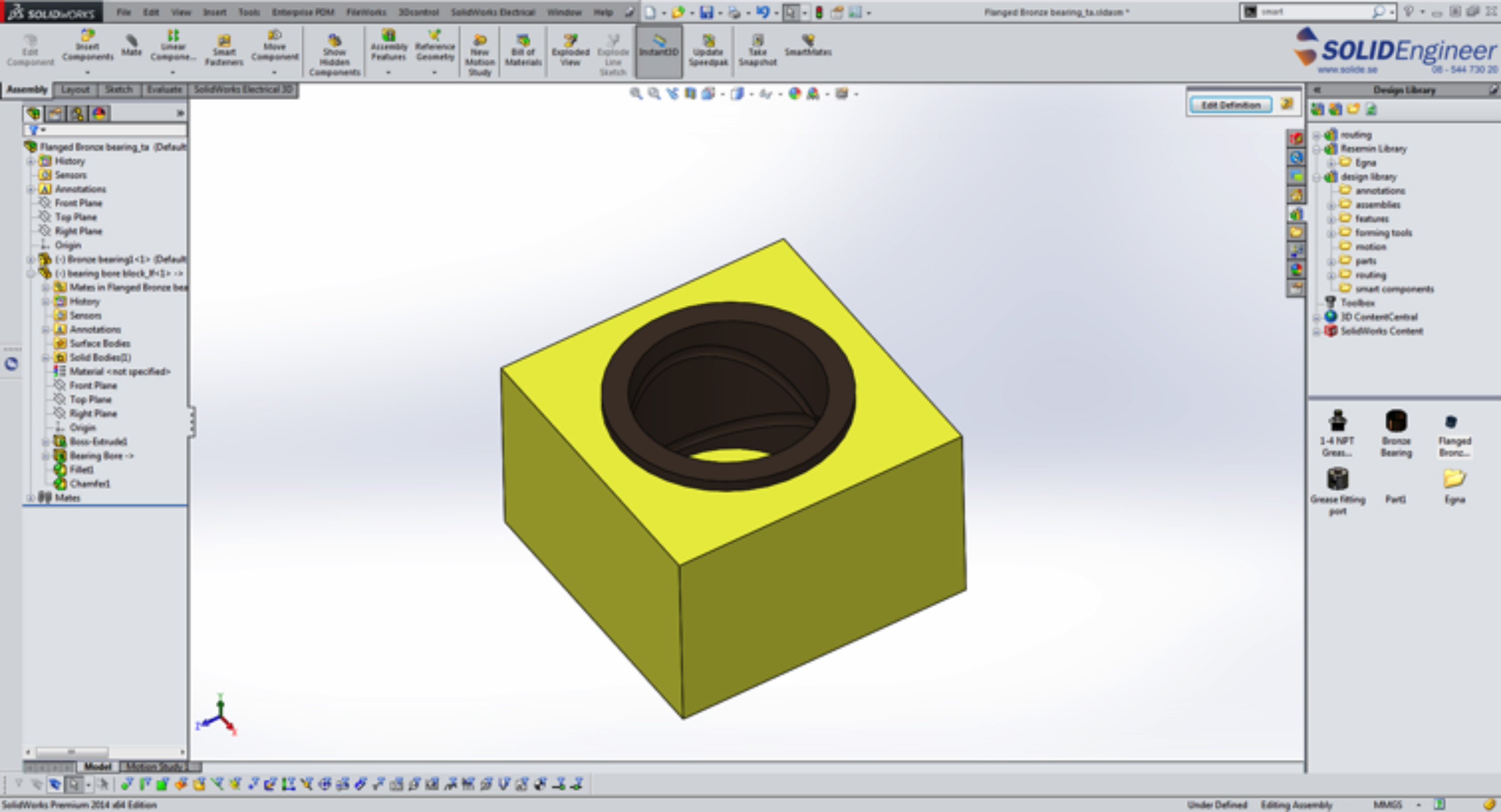Screen dimensions: 1501x812
Task: Click the Bronze Bearing library thumbnail
Action: coord(1396,421)
